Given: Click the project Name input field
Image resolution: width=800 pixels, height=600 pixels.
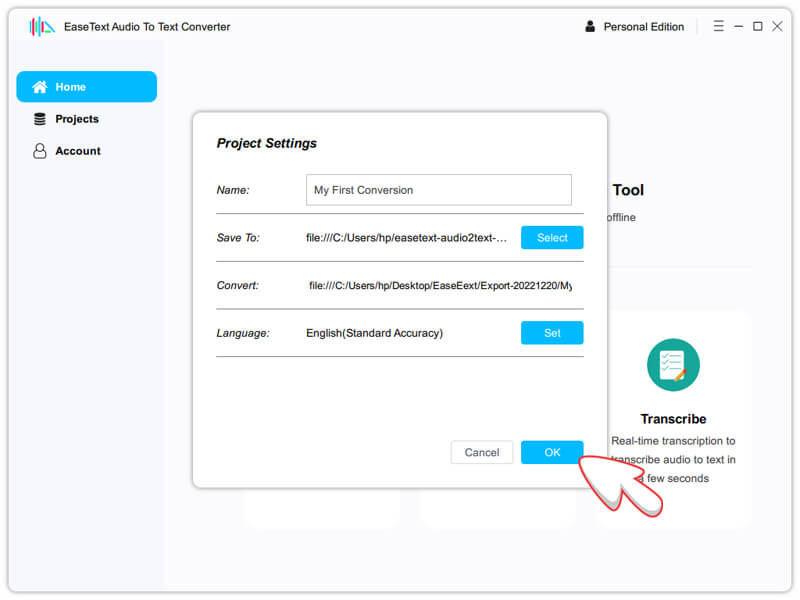Looking at the screenshot, I should point(438,190).
